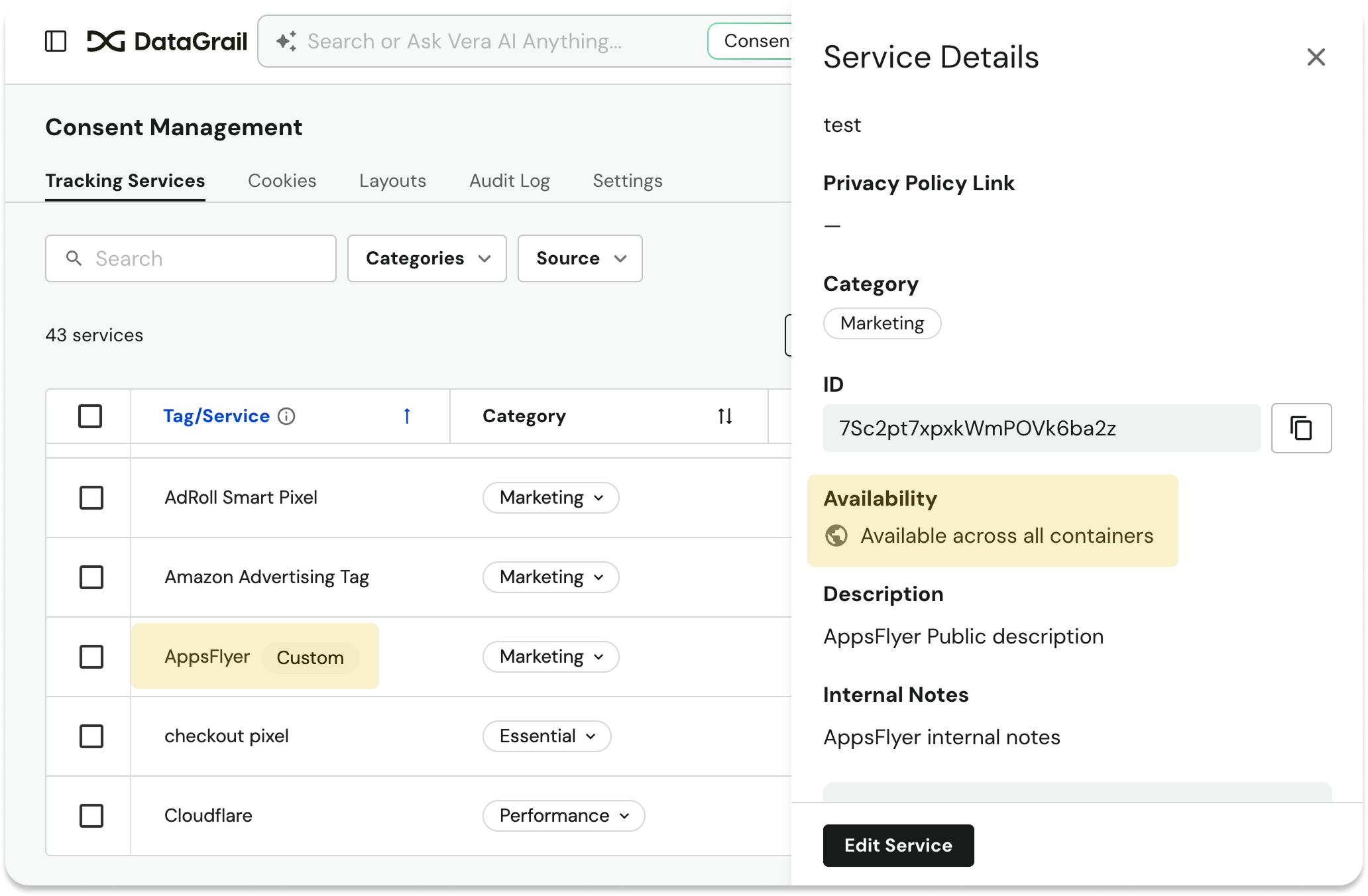Switch to the Cookies tab
Screen dimensions: 1368x896
(x=282, y=180)
